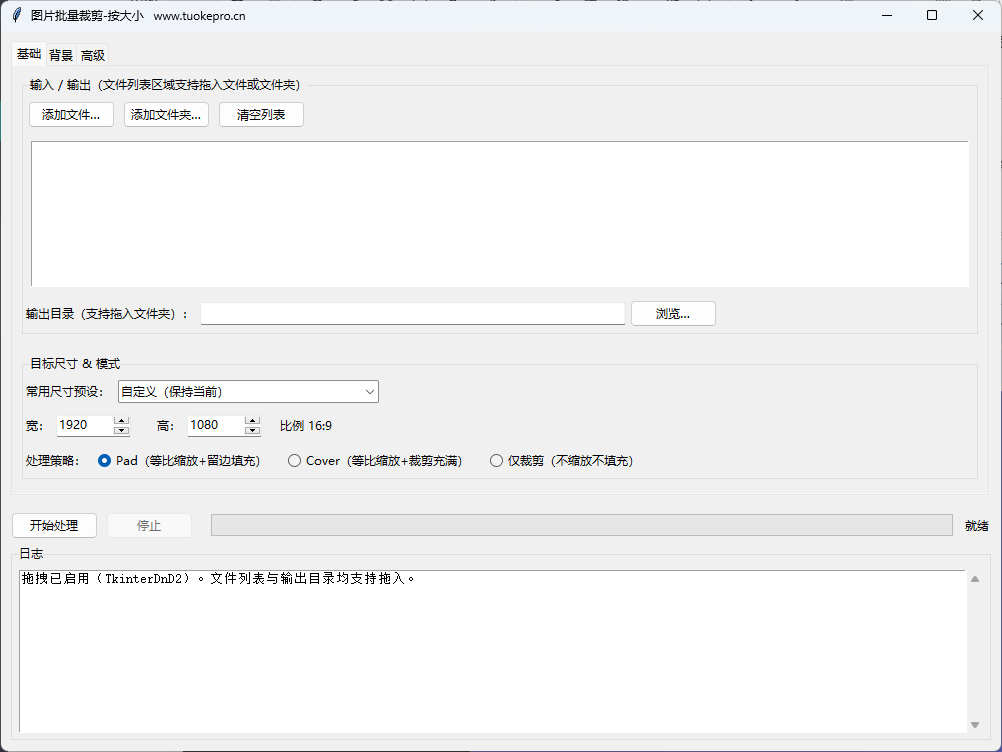Click the feather app icon in title bar
The image size is (1002, 752).
pos(17,15)
